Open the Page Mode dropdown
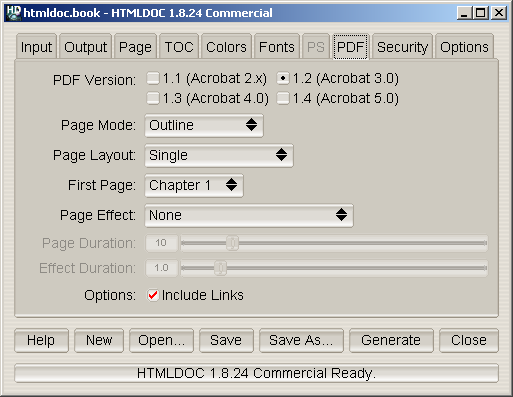The height and width of the screenshot is (397, 513). (x=204, y=125)
